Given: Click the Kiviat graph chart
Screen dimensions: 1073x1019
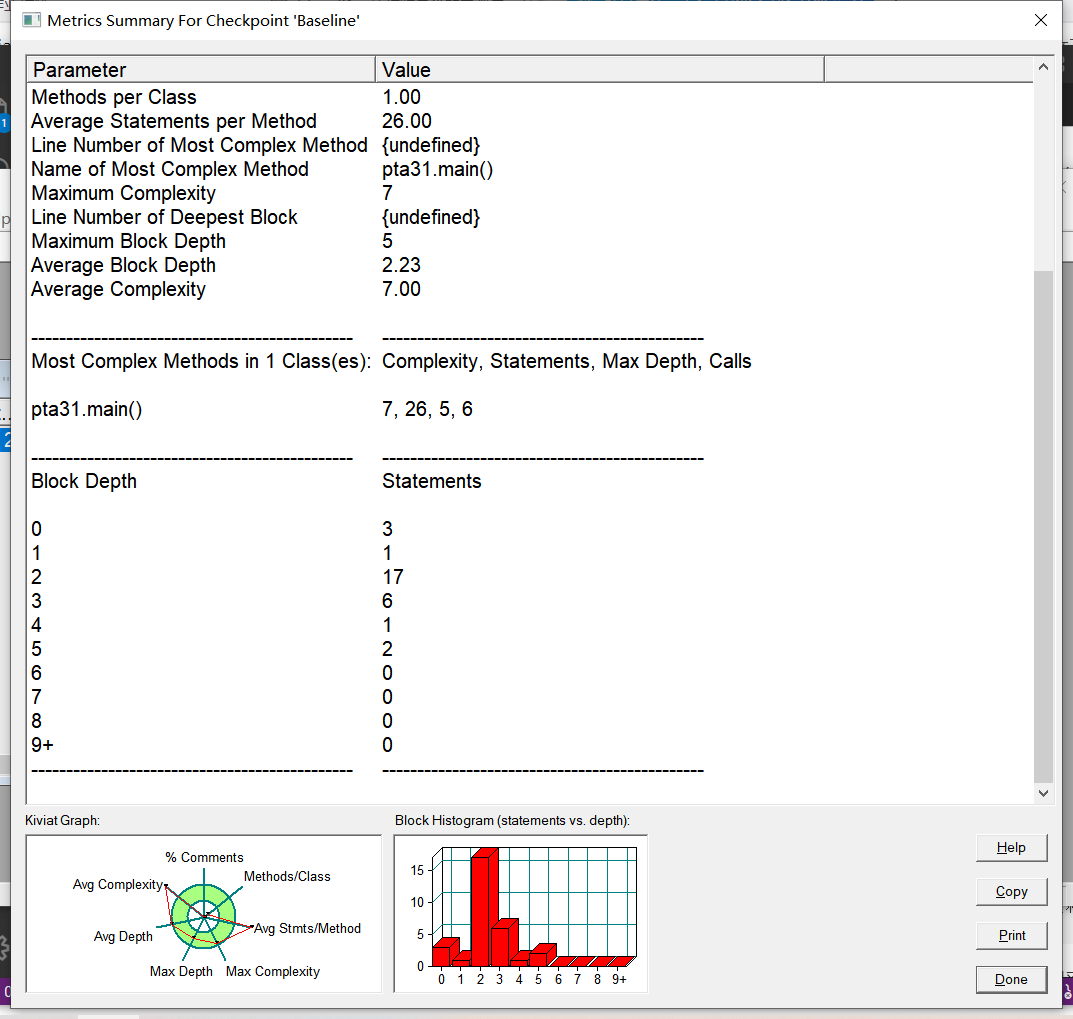Looking at the screenshot, I should (x=203, y=914).
